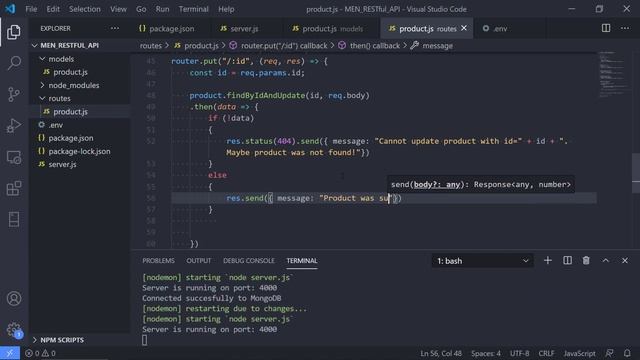640x360 pixels.
Task: Select the Terminal panel tab
Action: click(302, 260)
